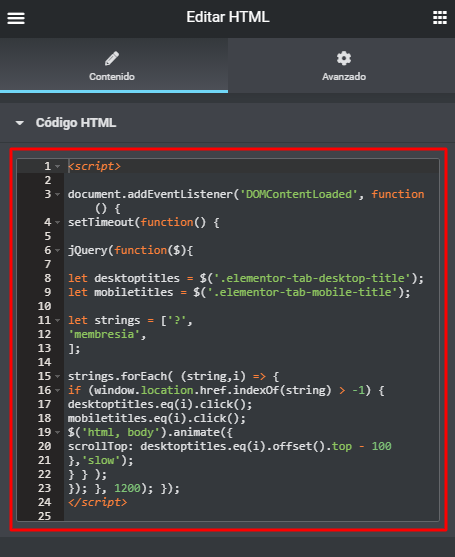Screen dimensions: 455x557
Task: Fold code at line 1 script tag
Action: click(58, 166)
